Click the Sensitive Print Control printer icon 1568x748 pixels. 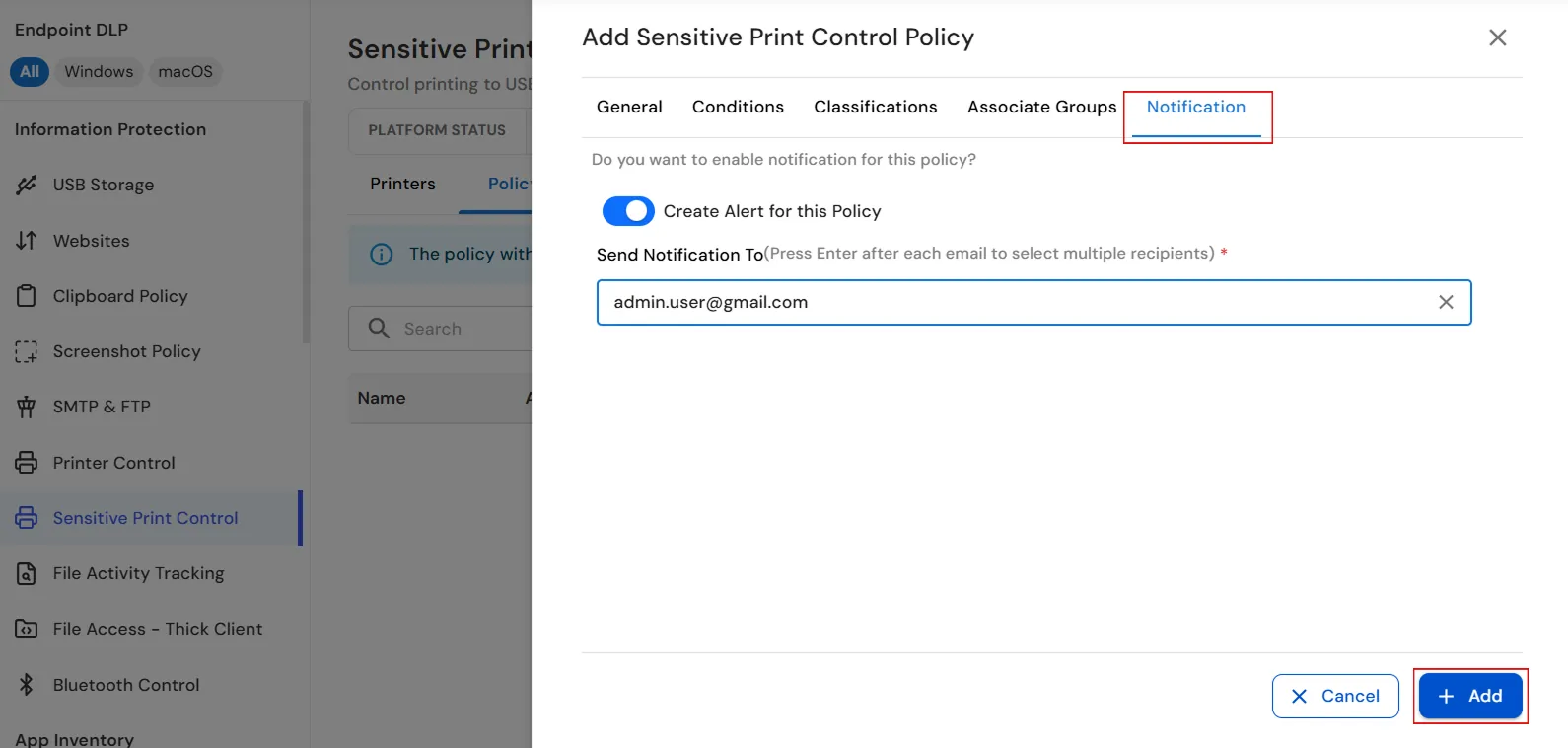(27, 517)
